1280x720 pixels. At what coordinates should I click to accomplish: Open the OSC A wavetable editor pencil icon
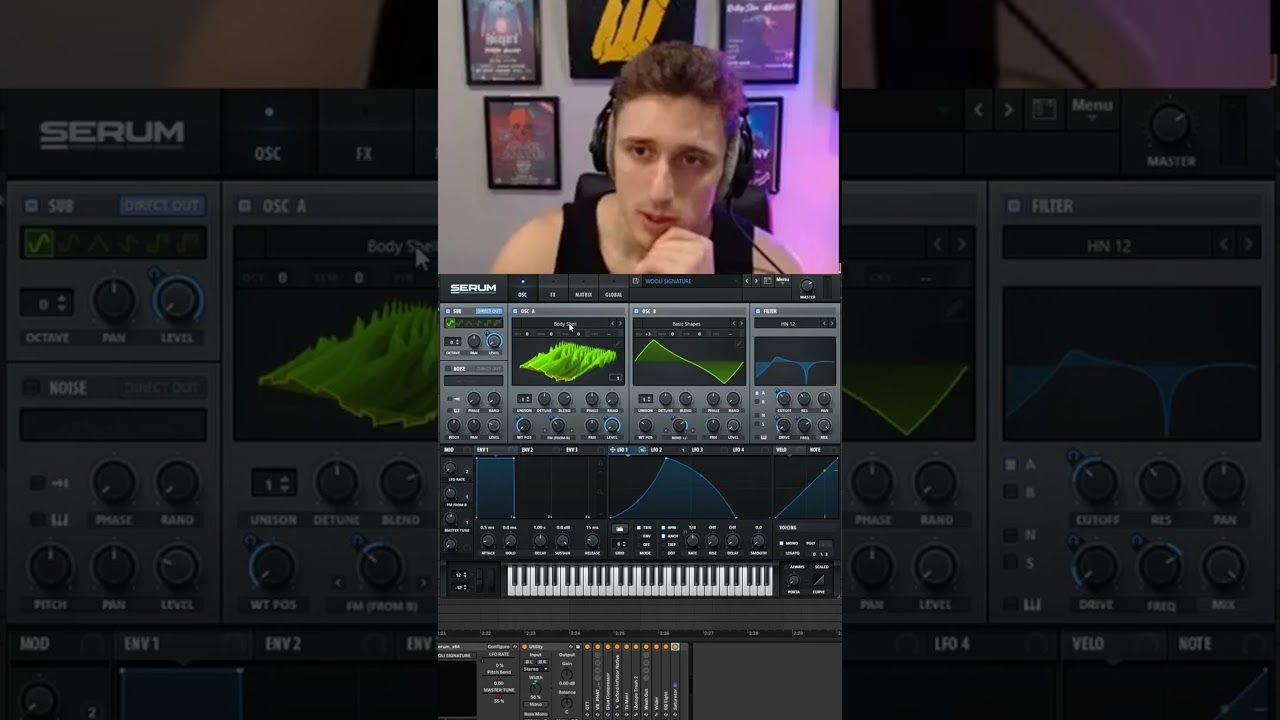pos(618,344)
